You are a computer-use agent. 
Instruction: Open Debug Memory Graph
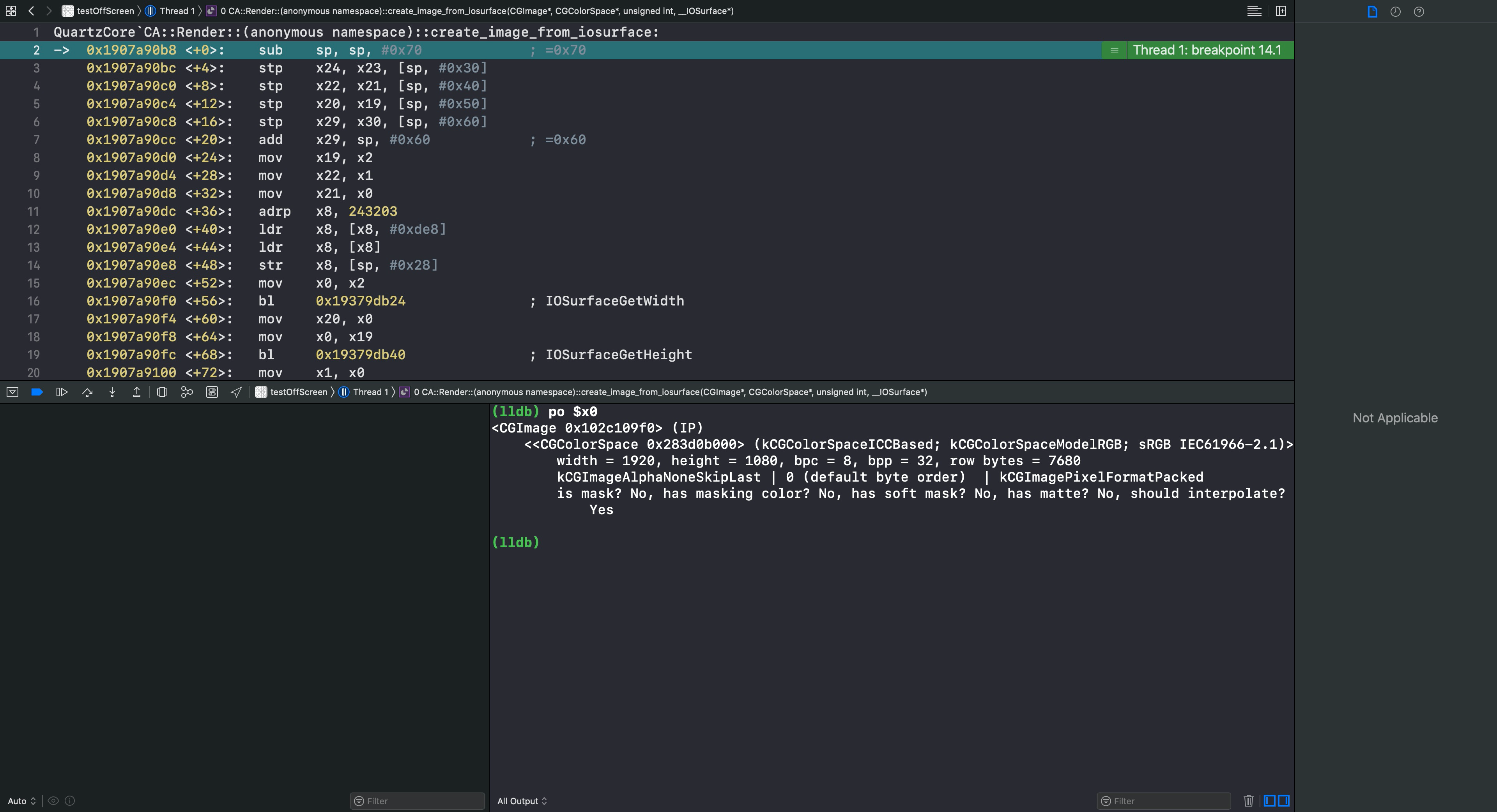tap(187, 392)
